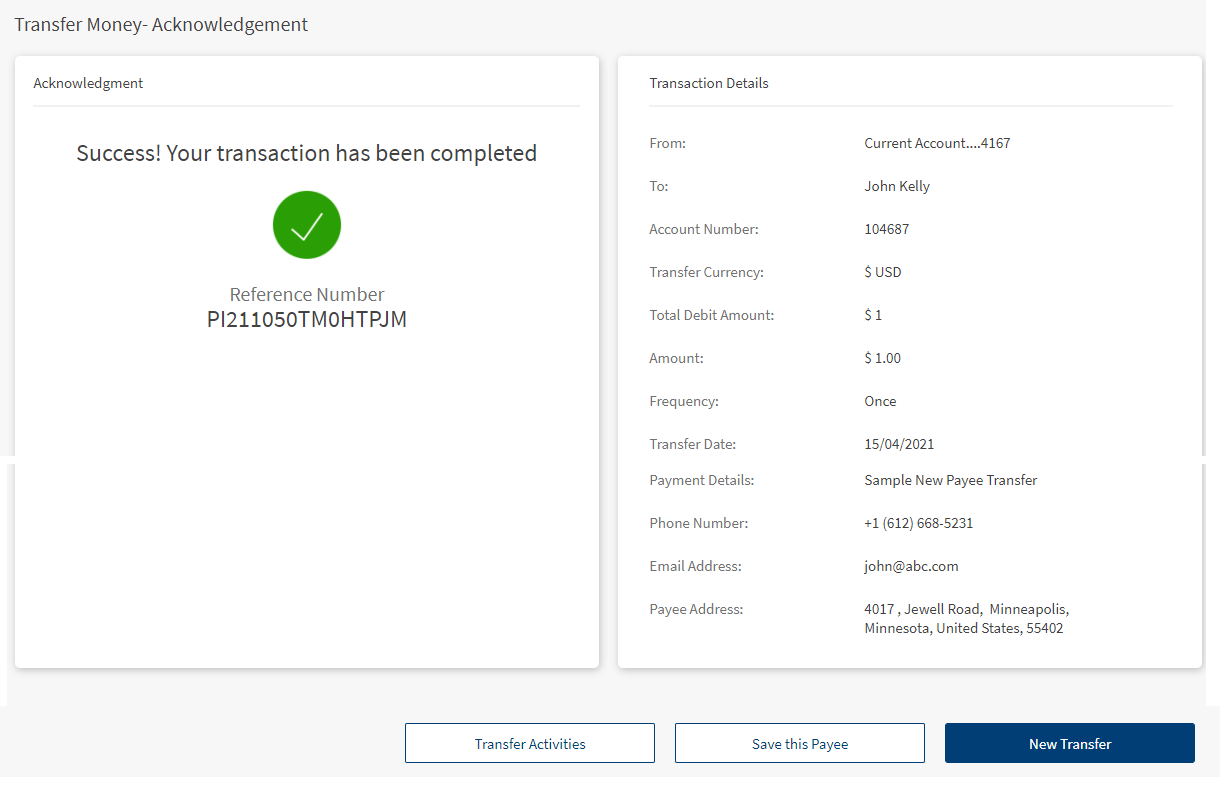
Task: Select payee name John Kelly
Action: (x=897, y=186)
